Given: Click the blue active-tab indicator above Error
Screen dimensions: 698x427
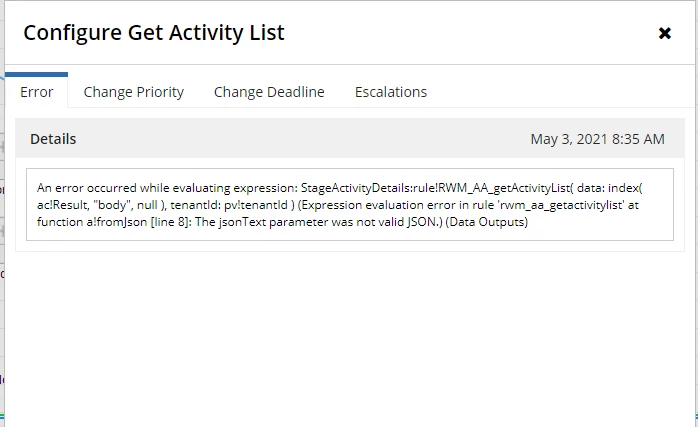Looking at the screenshot, I should [37, 74].
